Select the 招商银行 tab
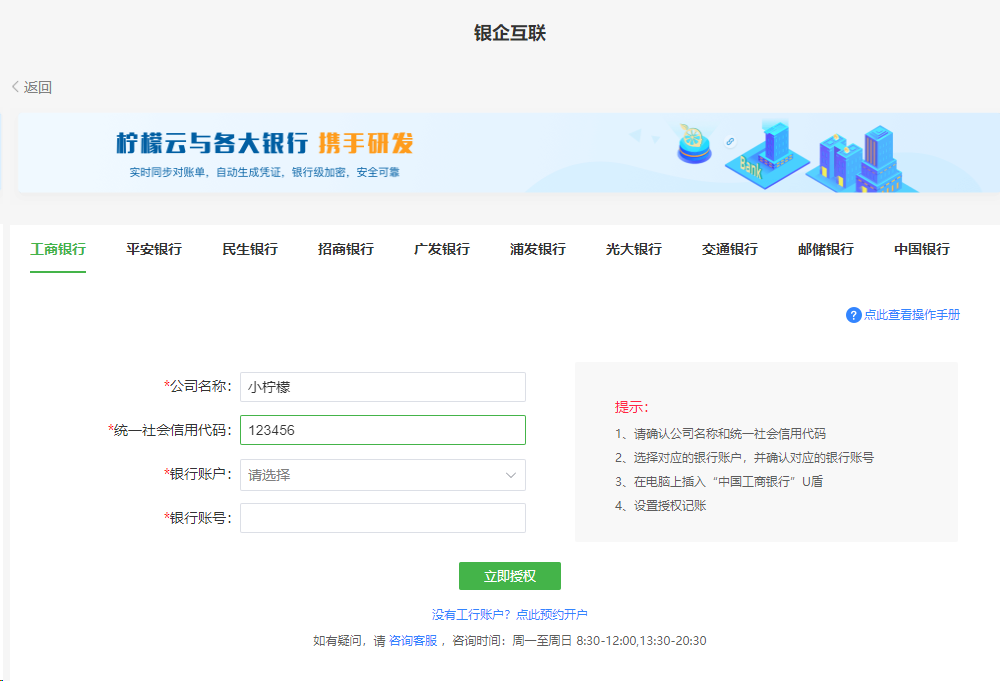Image resolution: width=1000 pixels, height=681 pixels. [345, 249]
